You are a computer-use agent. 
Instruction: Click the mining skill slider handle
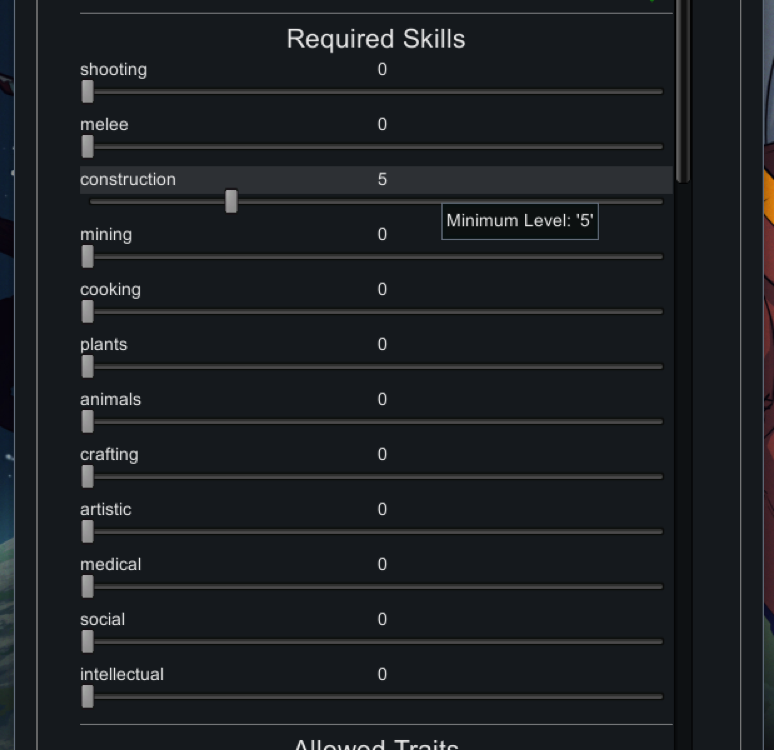tap(88, 257)
